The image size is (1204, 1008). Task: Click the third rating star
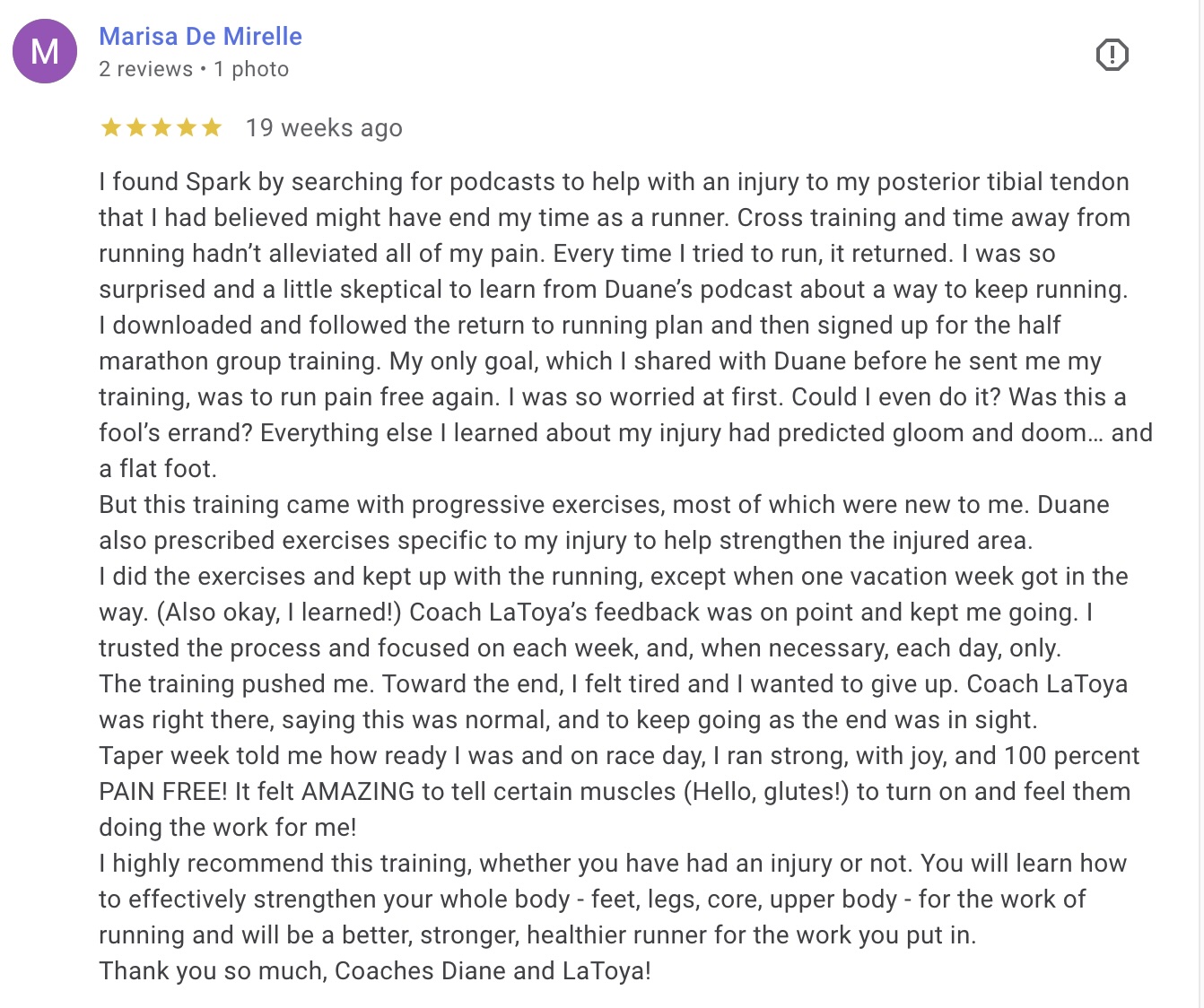coord(161,128)
